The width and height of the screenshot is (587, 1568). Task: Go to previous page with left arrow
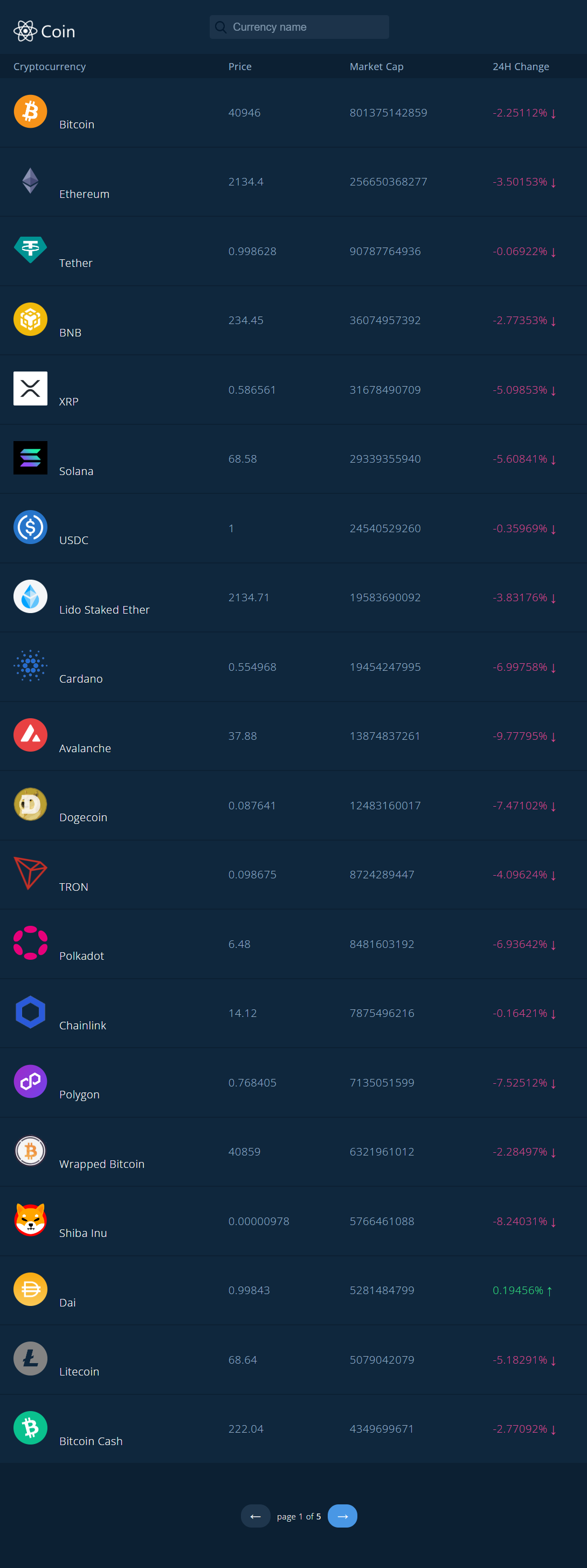[255, 1516]
